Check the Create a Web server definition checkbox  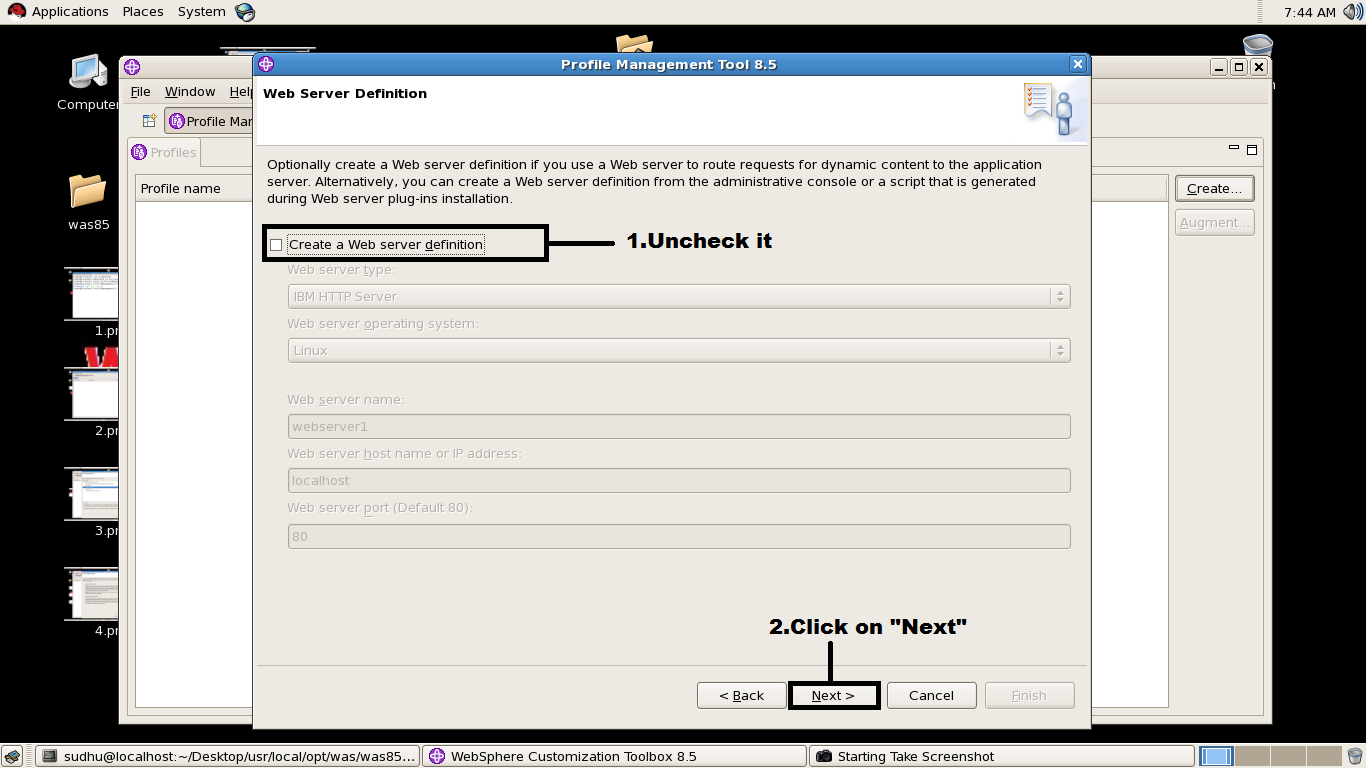(x=276, y=243)
